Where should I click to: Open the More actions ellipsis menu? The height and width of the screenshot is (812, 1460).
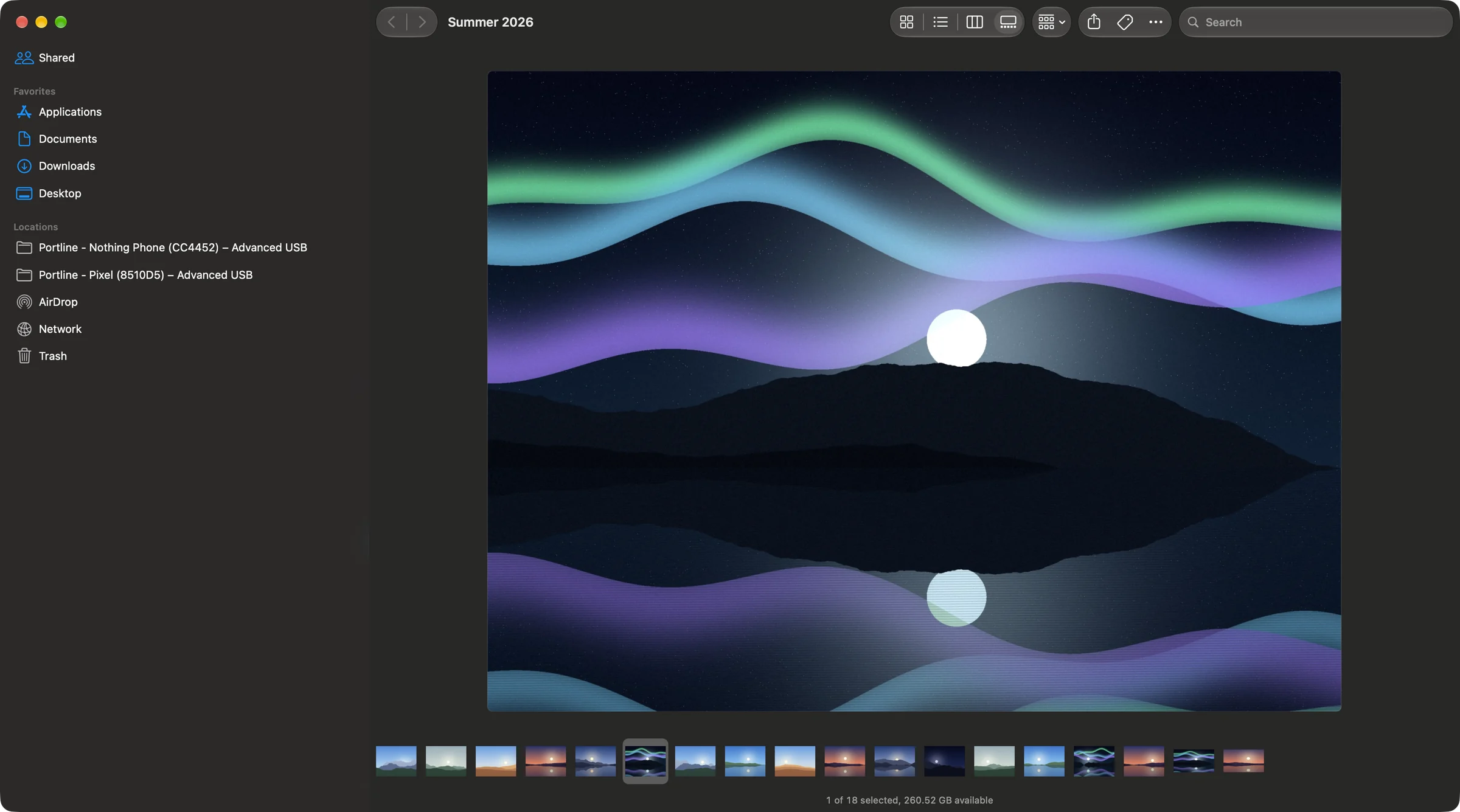click(x=1156, y=23)
